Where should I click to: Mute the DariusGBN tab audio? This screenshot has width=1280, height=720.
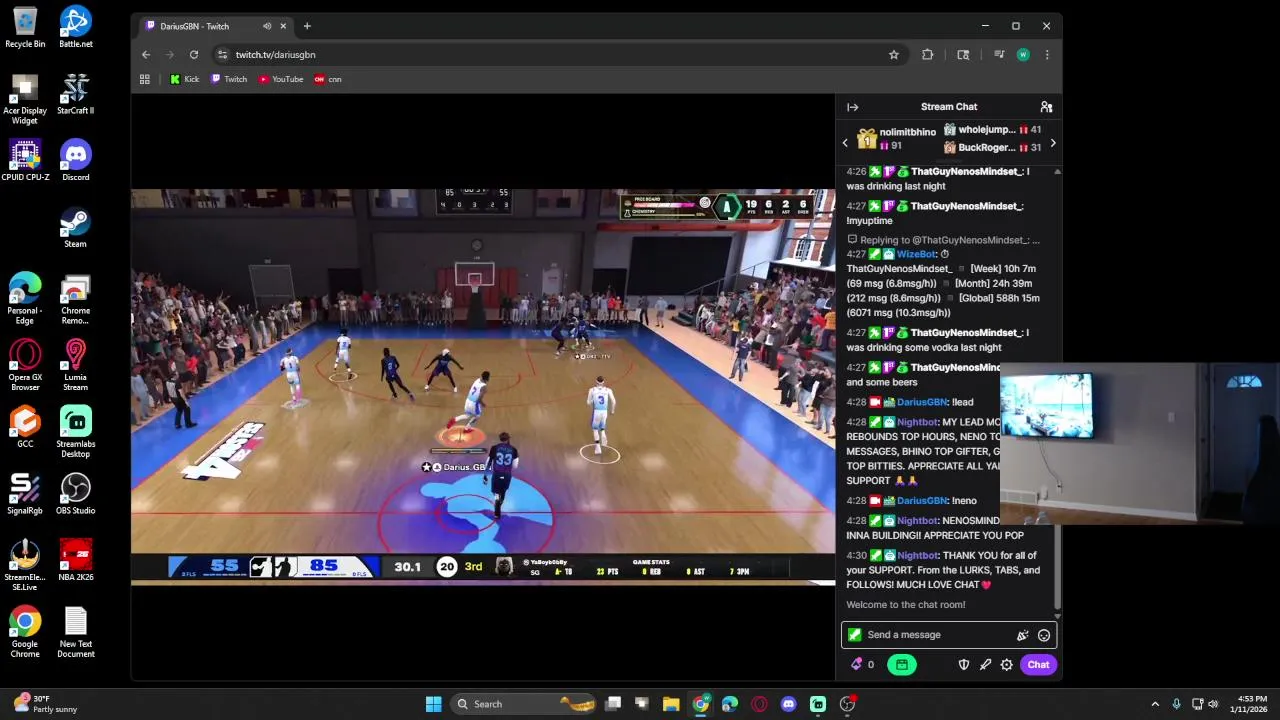[x=267, y=26]
